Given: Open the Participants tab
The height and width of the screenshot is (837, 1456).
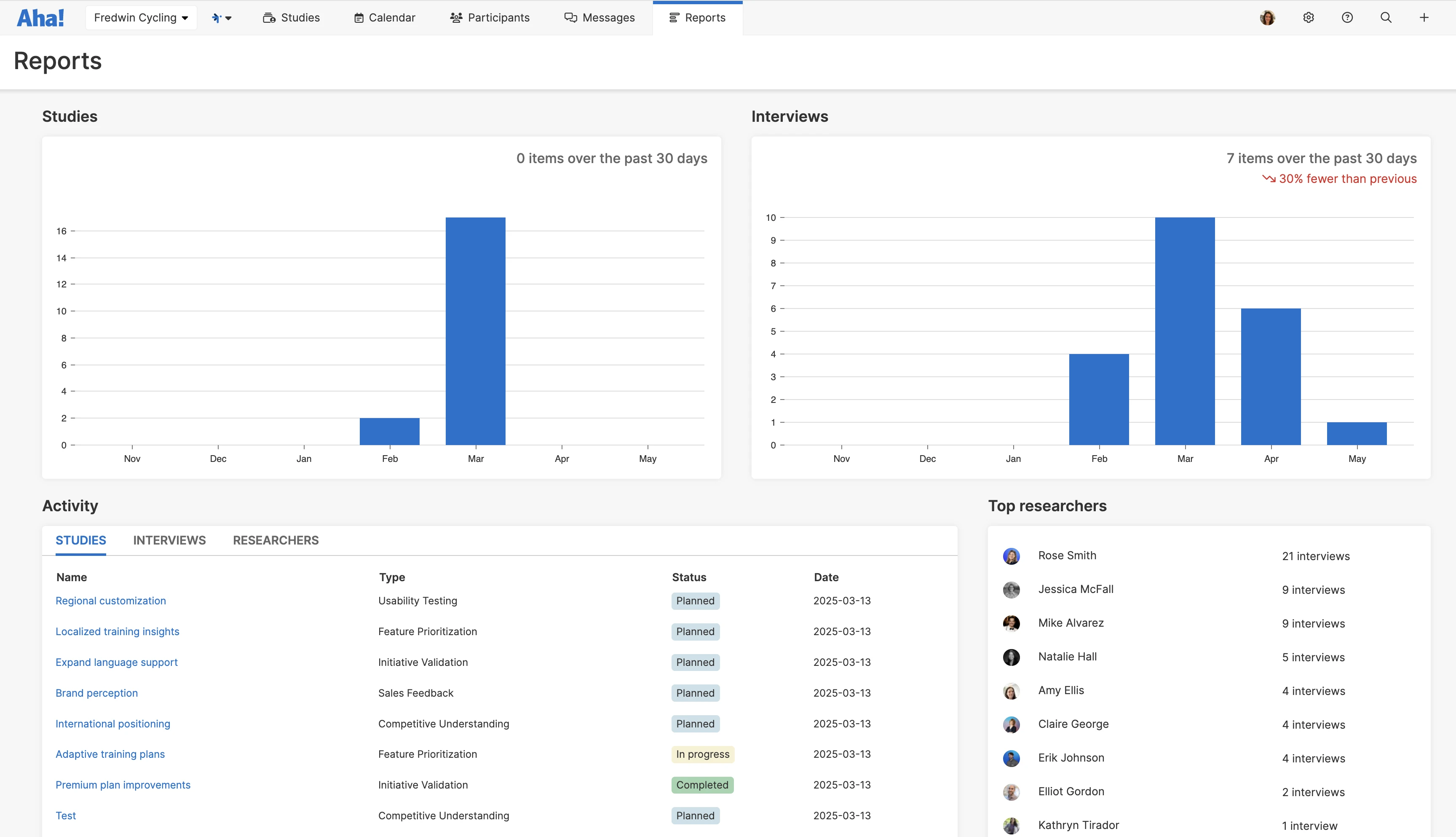Looking at the screenshot, I should [x=490, y=18].
